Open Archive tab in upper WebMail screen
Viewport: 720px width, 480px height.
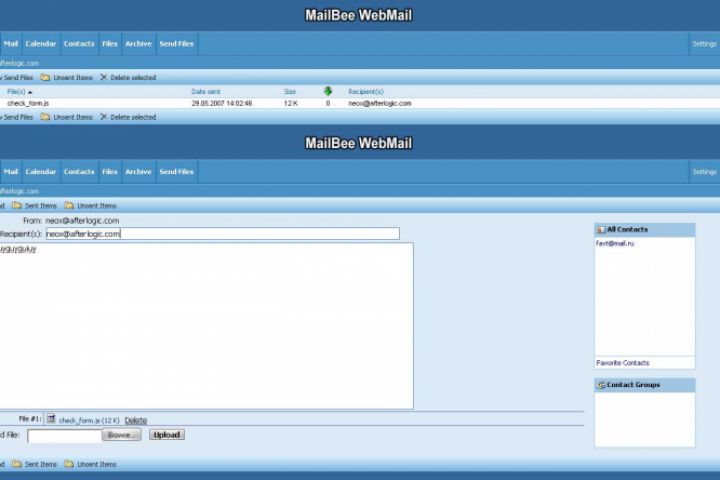tap(138, 44)
